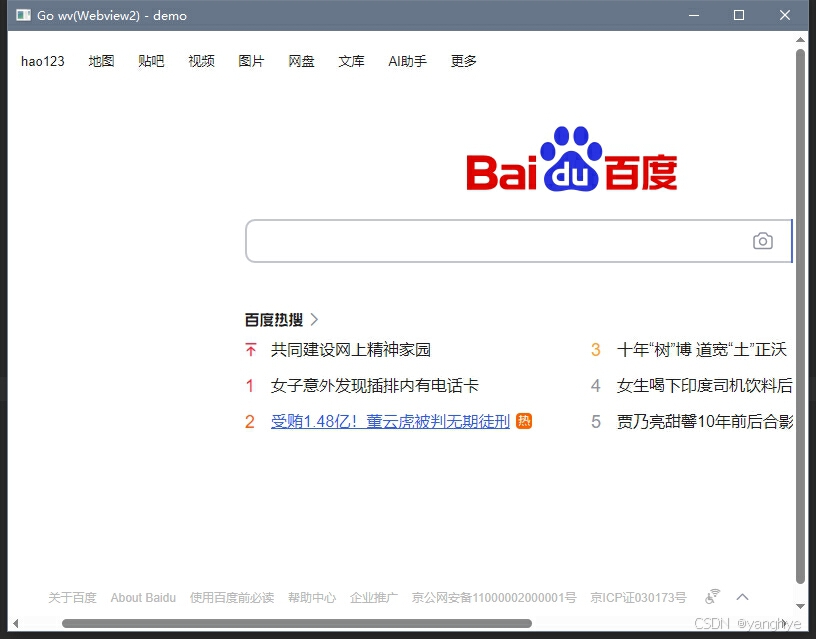Click the camera image search icon
The image size is (816, 639).
[762, 241]
